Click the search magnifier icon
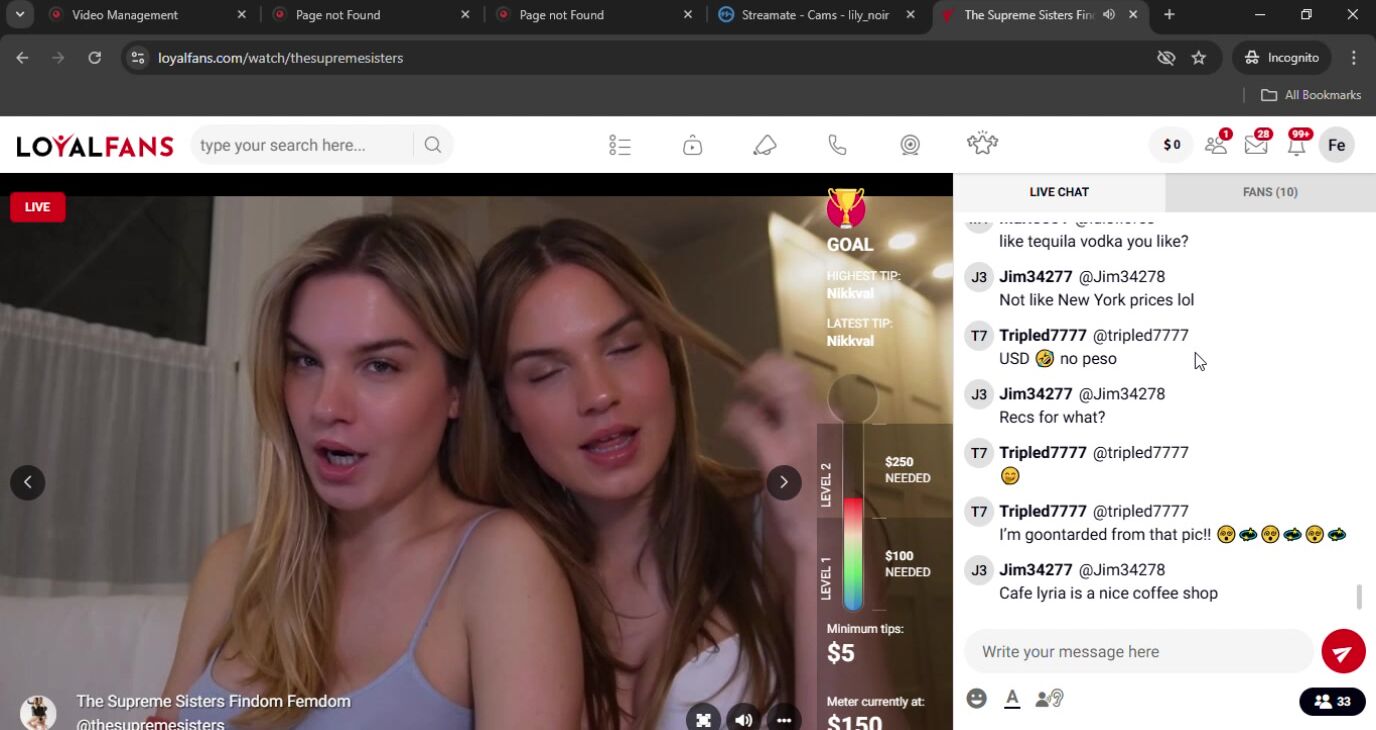Screen dimensions: 1376x730 [x=432, y=145]
